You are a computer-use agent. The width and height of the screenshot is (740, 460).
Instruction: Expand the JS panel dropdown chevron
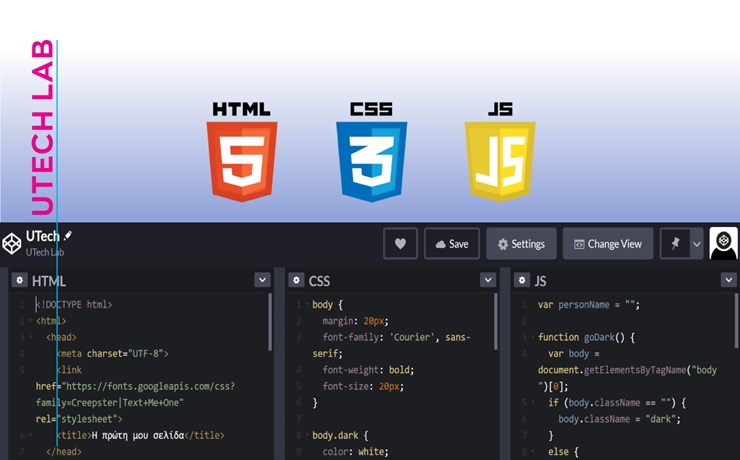pos(729,280)
